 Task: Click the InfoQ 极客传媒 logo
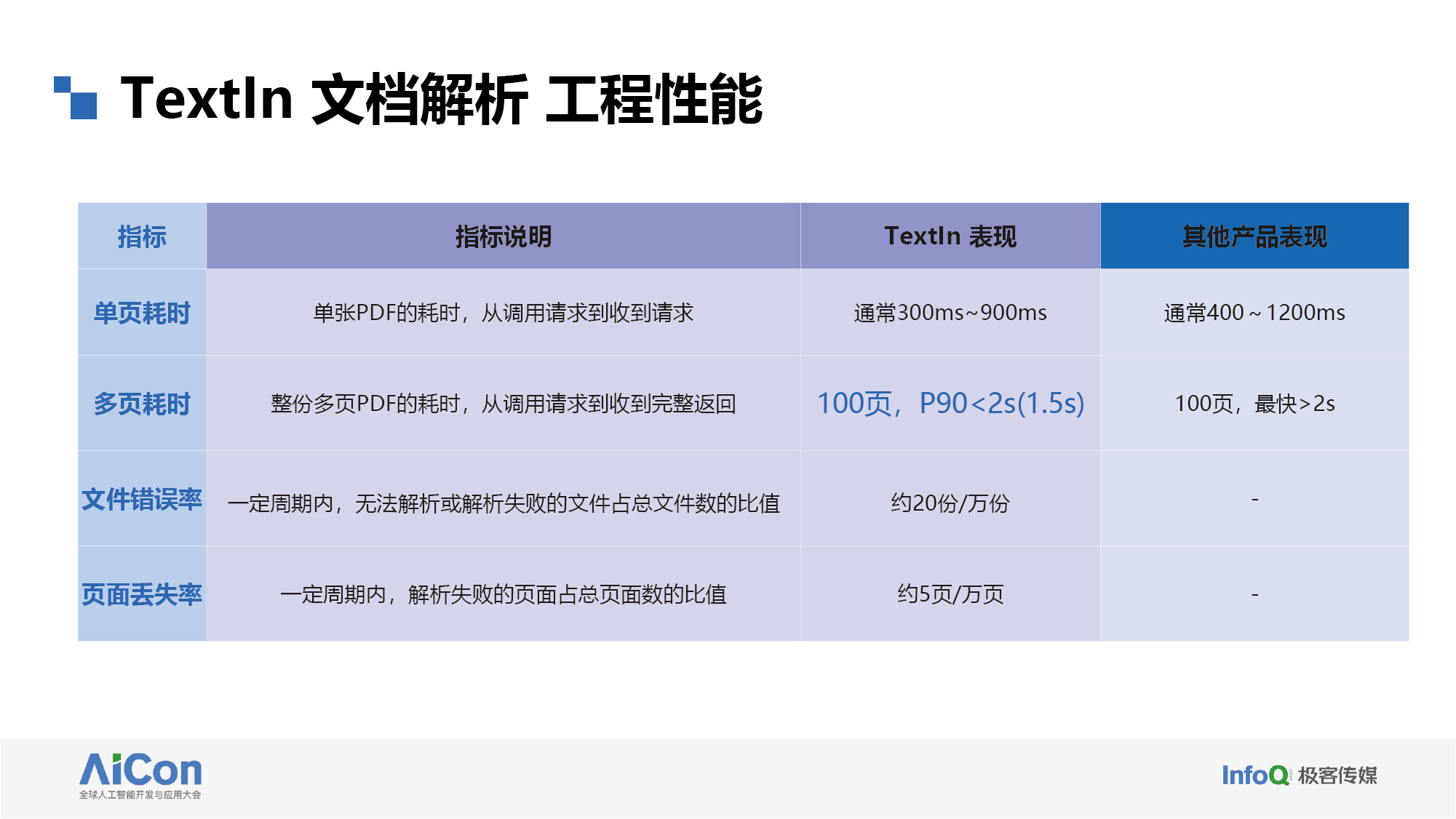point(1299,775)
